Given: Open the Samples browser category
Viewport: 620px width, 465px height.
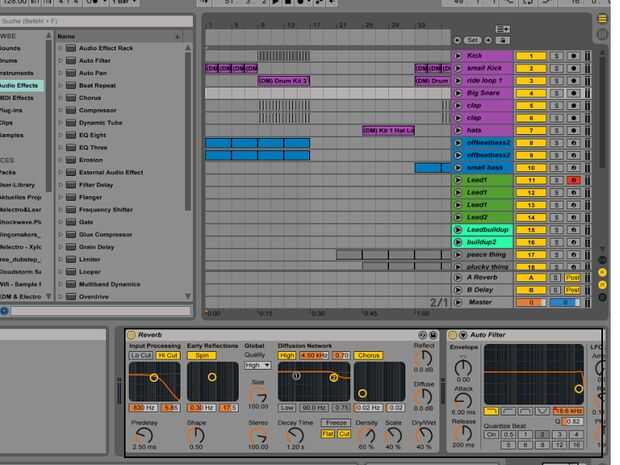Looking at the screenshot, I should [12, 134].
